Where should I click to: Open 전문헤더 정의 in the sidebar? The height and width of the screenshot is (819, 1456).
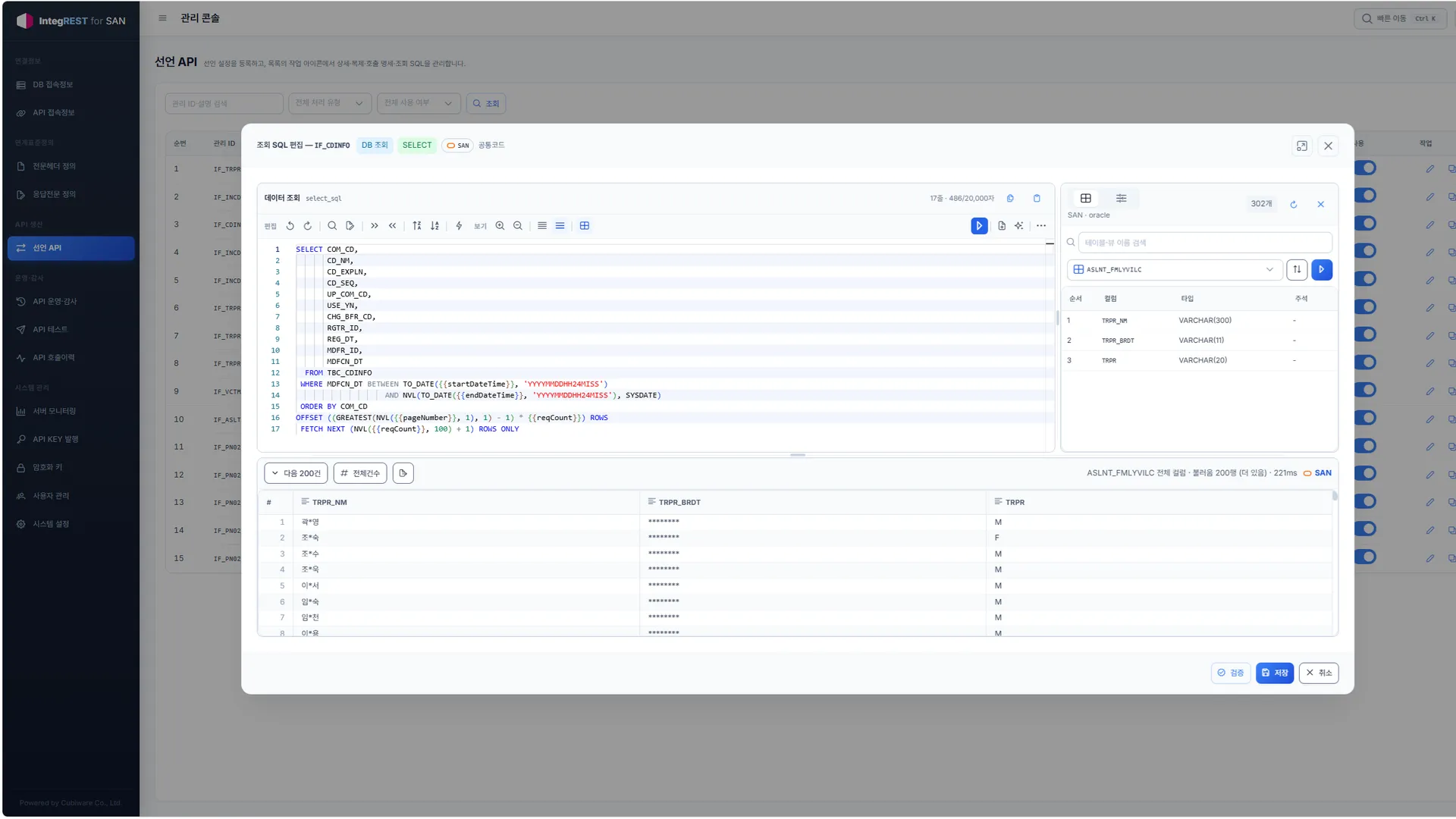point(71,167)
